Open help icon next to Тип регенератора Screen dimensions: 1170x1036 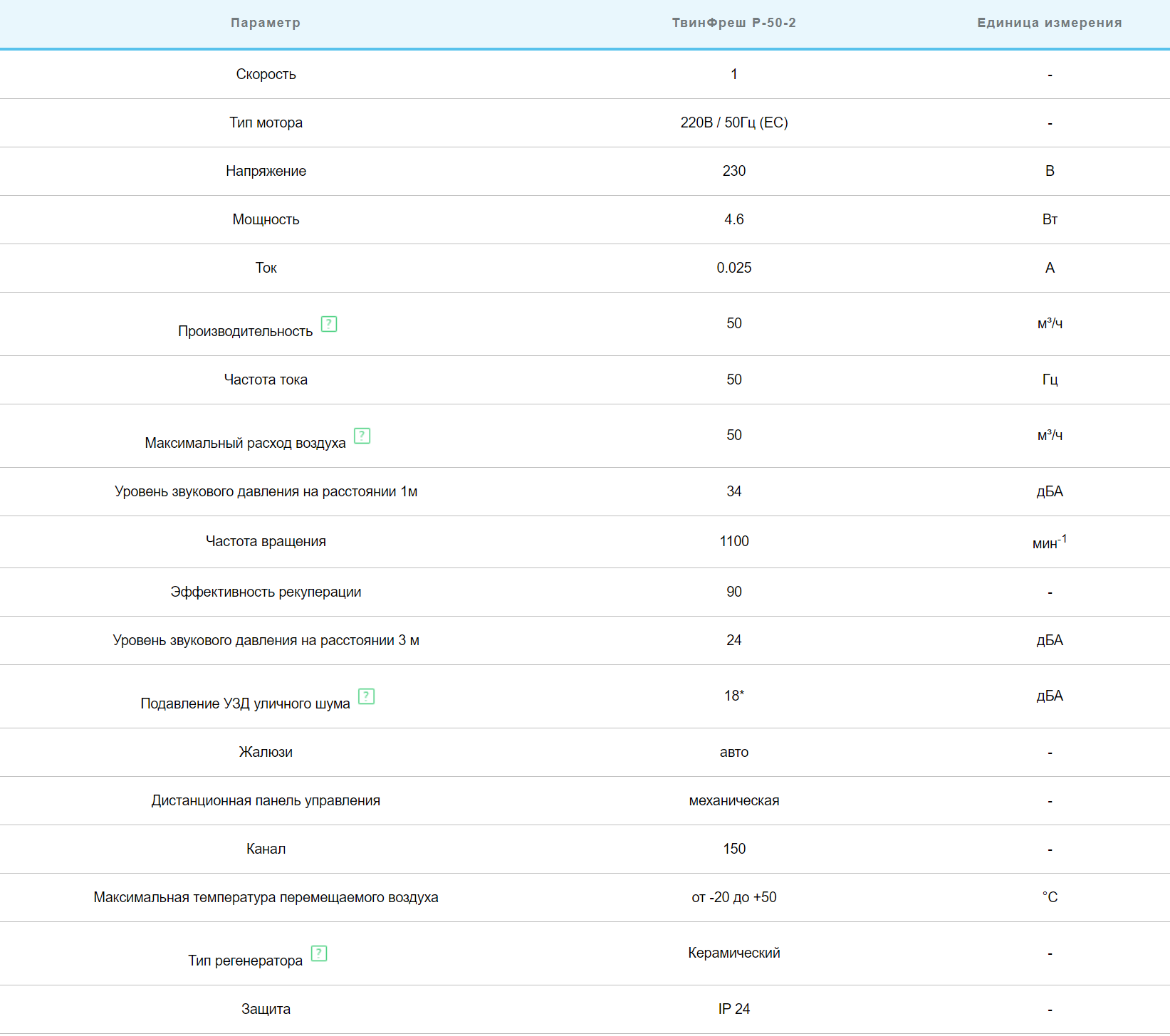tap(319, 953)
